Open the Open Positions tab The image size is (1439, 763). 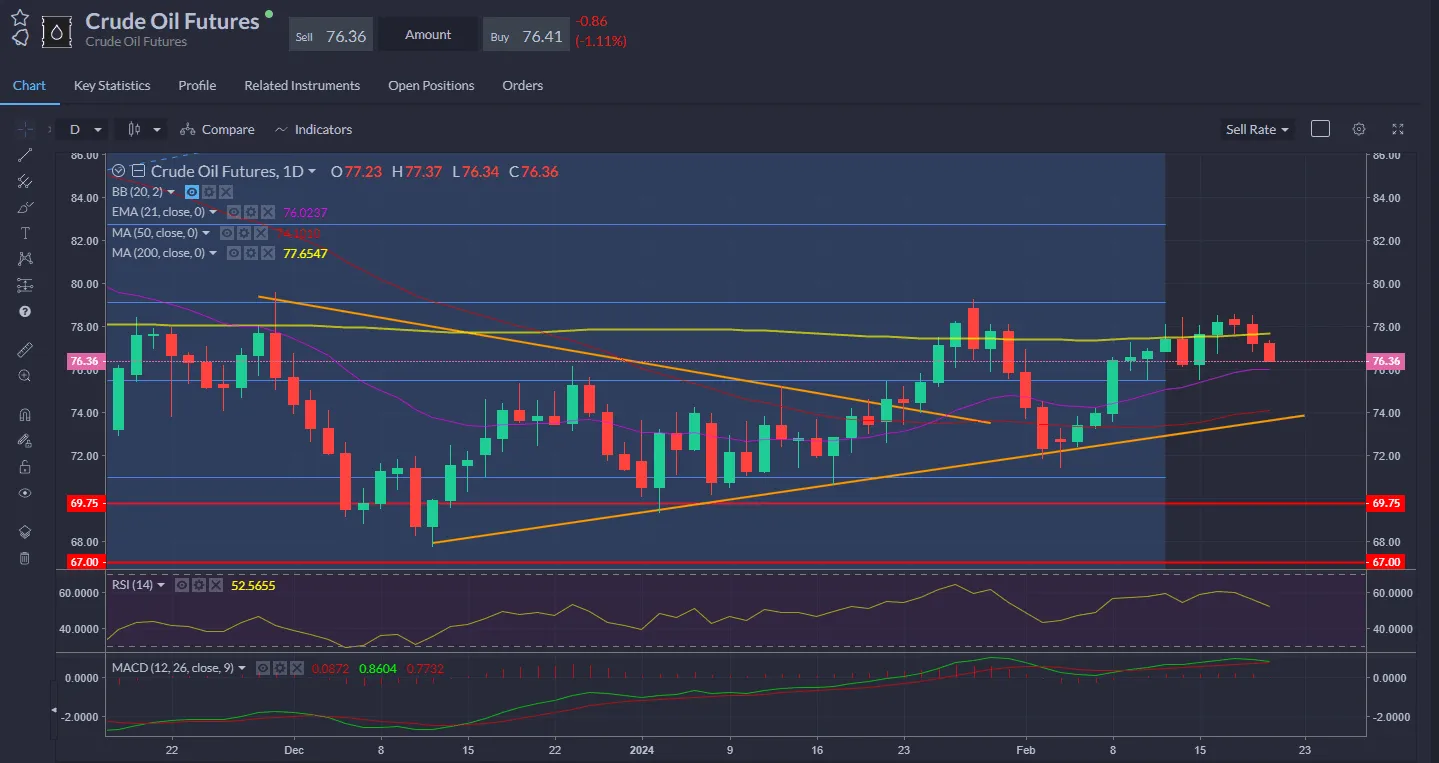tap(431, 85)
